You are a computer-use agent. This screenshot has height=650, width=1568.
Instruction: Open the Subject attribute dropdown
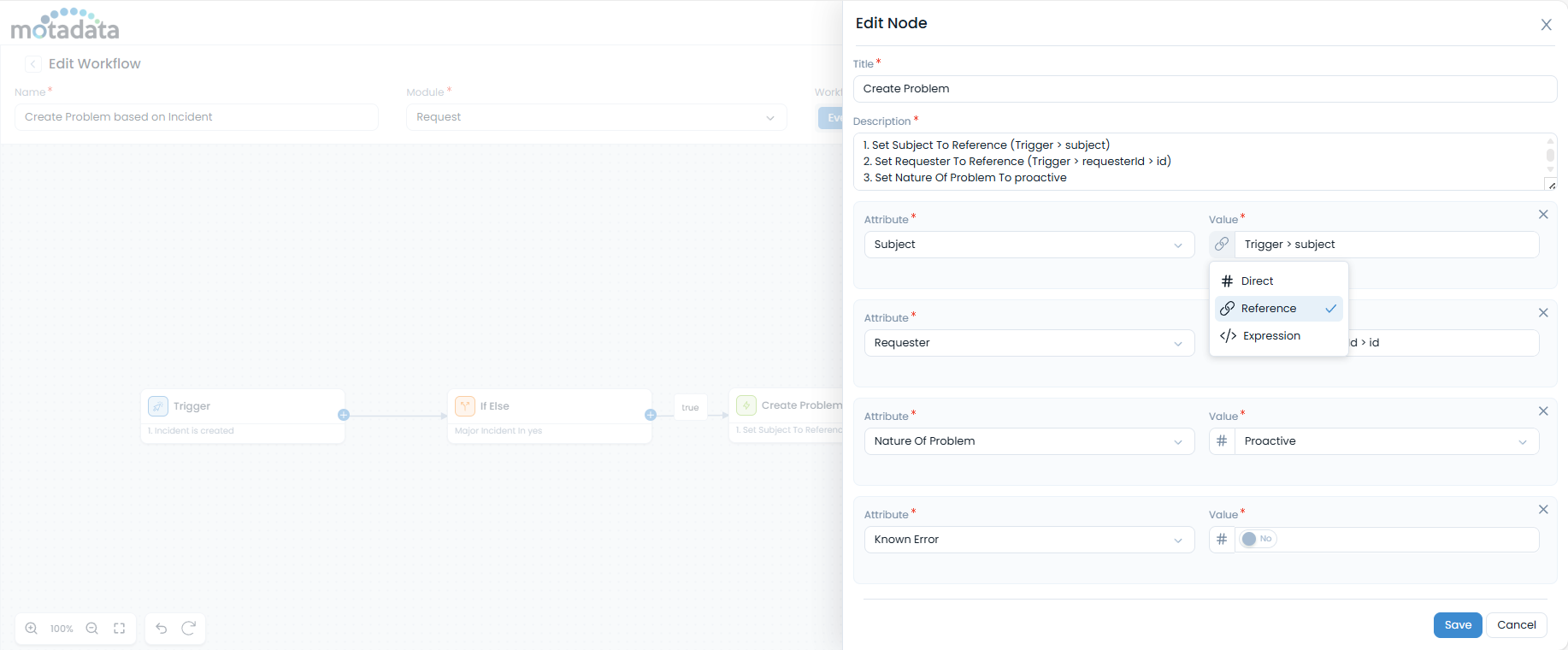[x=1029, y=245]
